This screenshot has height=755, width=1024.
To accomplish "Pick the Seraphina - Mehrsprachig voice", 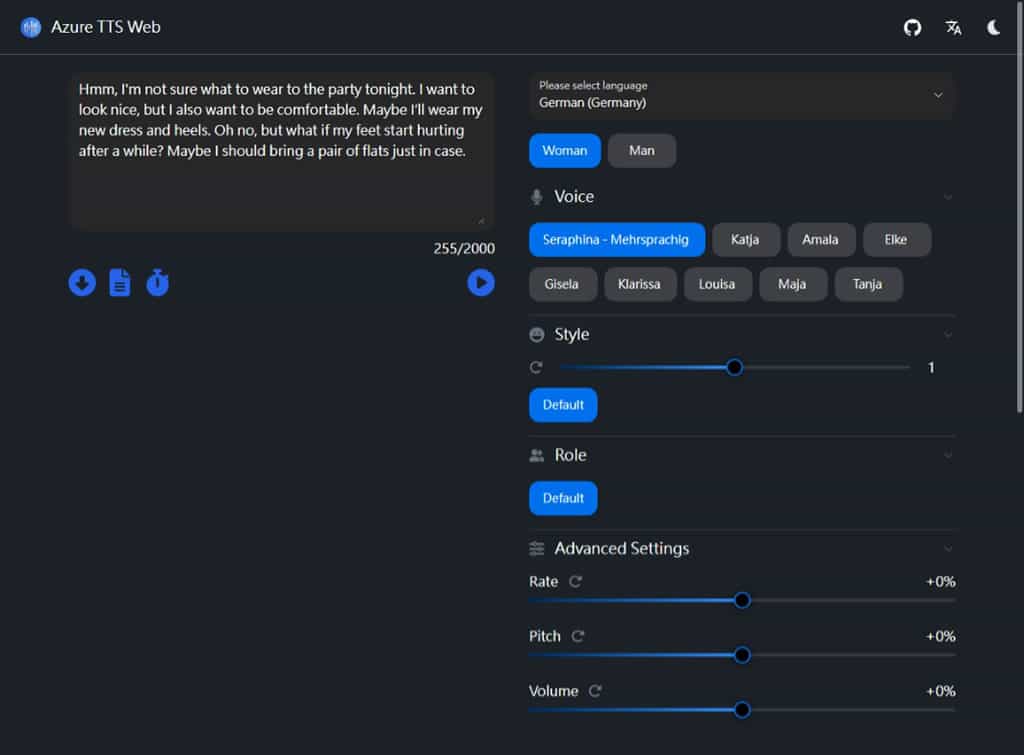I will tap(616, 240).
